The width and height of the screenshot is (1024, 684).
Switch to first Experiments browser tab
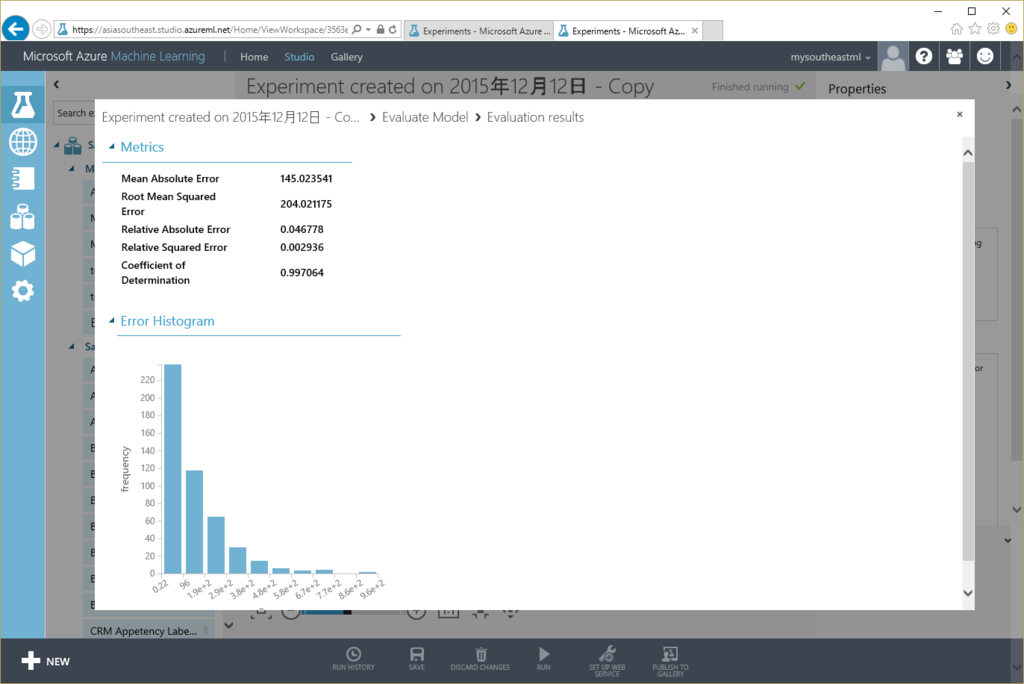(x=479, y=31)
